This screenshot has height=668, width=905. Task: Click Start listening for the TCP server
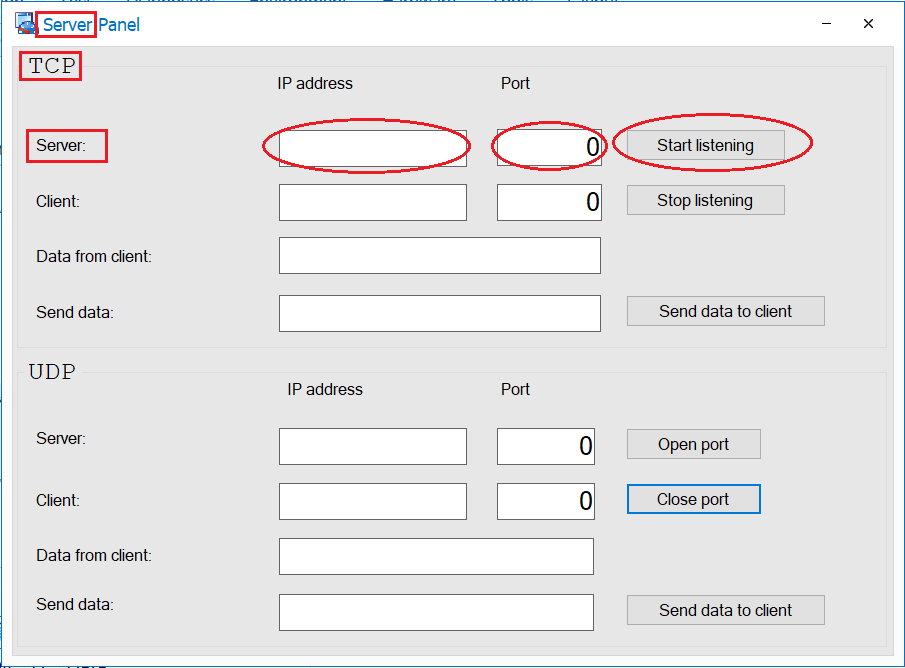click(x=705, y=145)
